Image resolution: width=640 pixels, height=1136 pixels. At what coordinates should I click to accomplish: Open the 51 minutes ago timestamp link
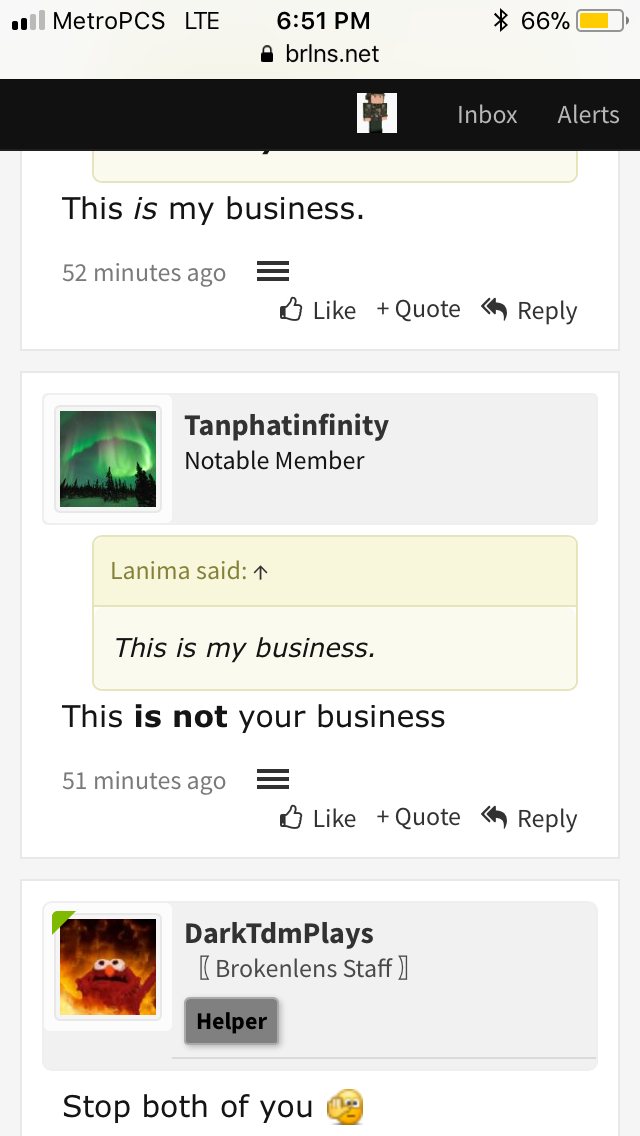point(144,780)
